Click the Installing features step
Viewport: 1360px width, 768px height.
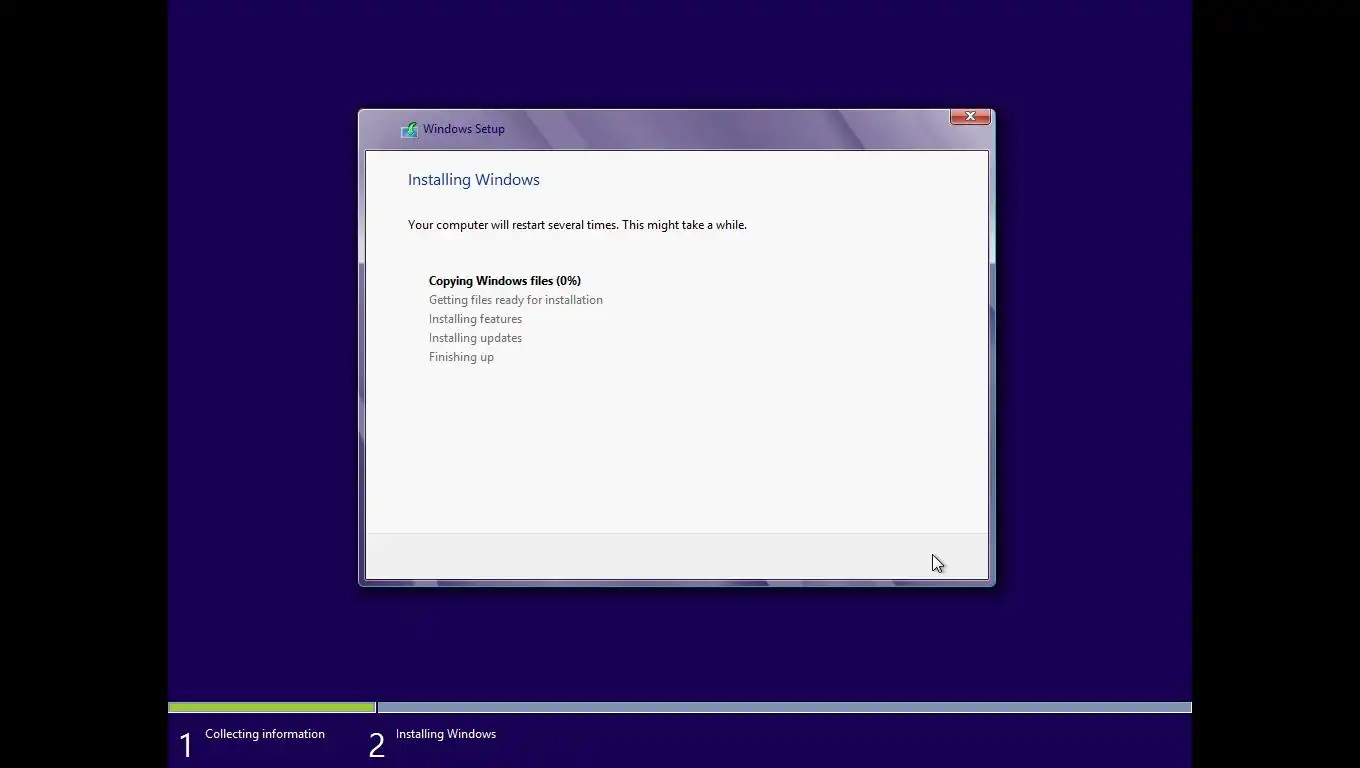[x=475, y=319]
